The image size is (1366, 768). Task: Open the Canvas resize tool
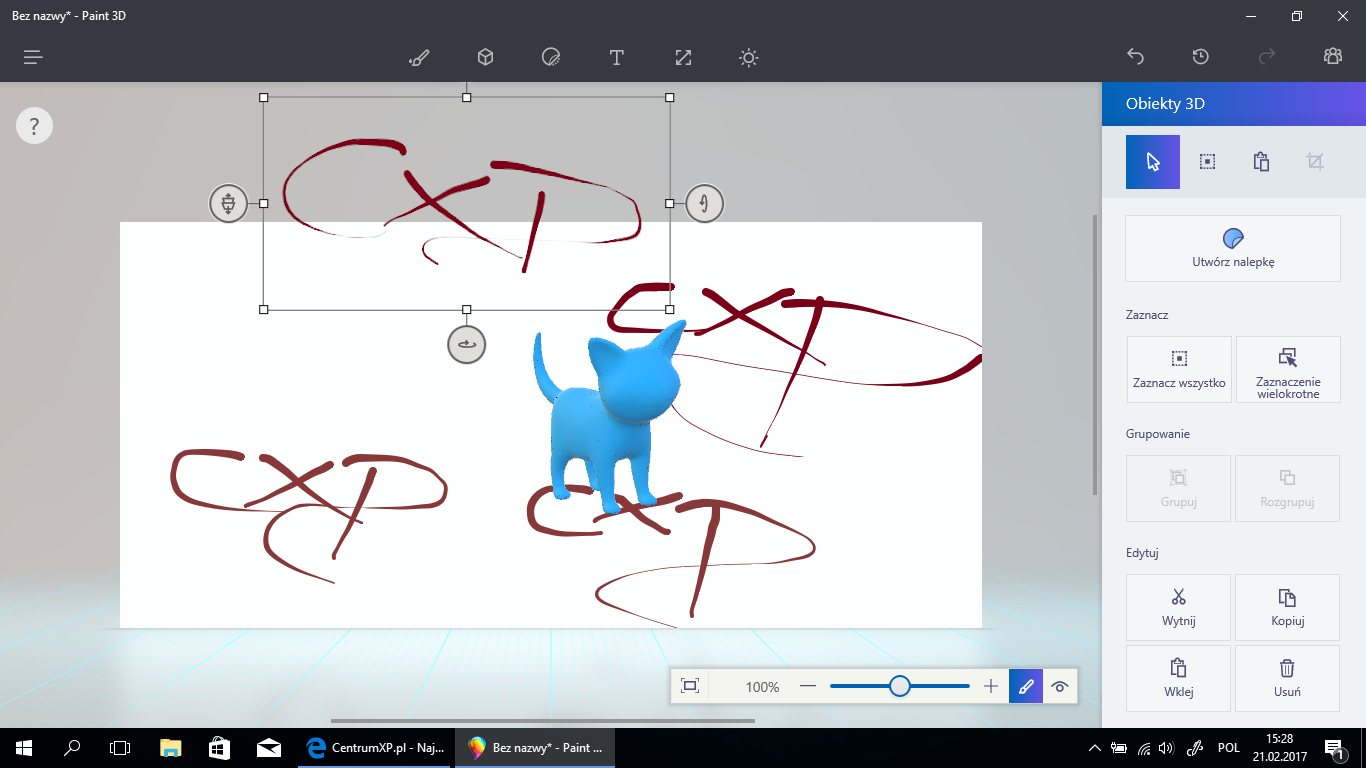tap(683, 57)
